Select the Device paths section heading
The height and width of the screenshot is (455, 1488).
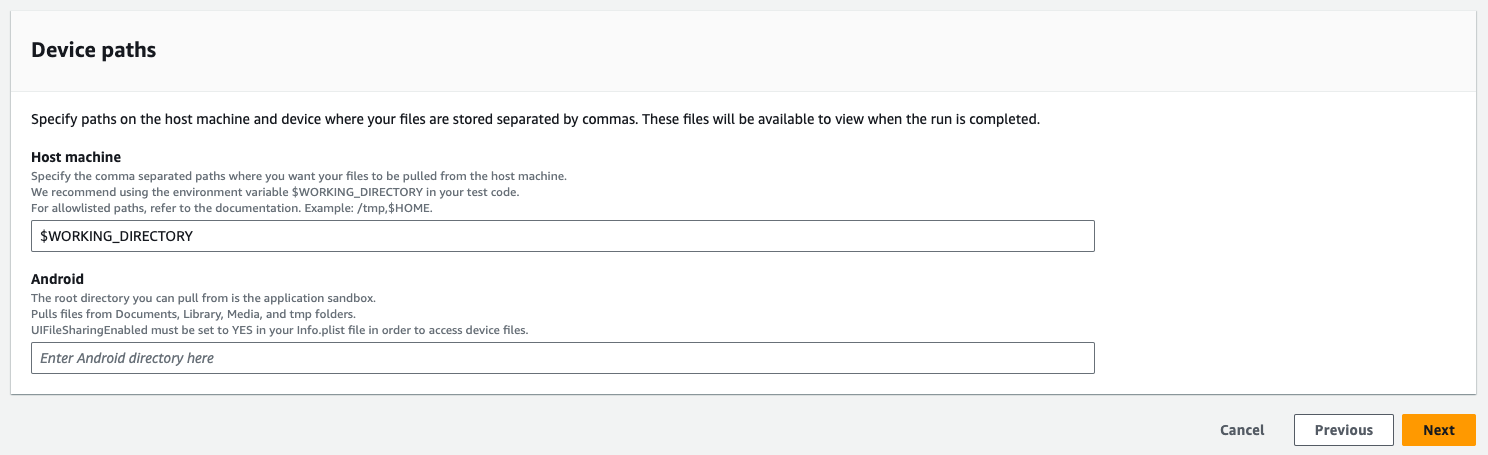click(x=94, y=50)
